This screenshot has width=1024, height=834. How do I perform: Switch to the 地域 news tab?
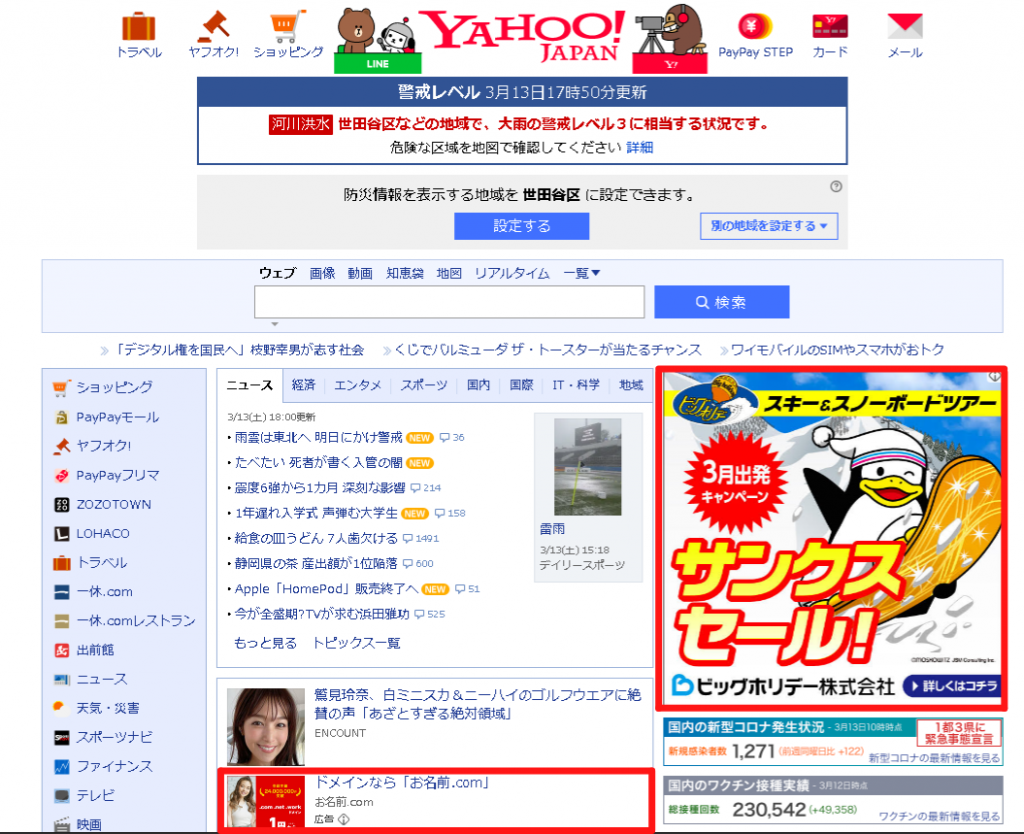pyautogui.click(x=631, y=385)
